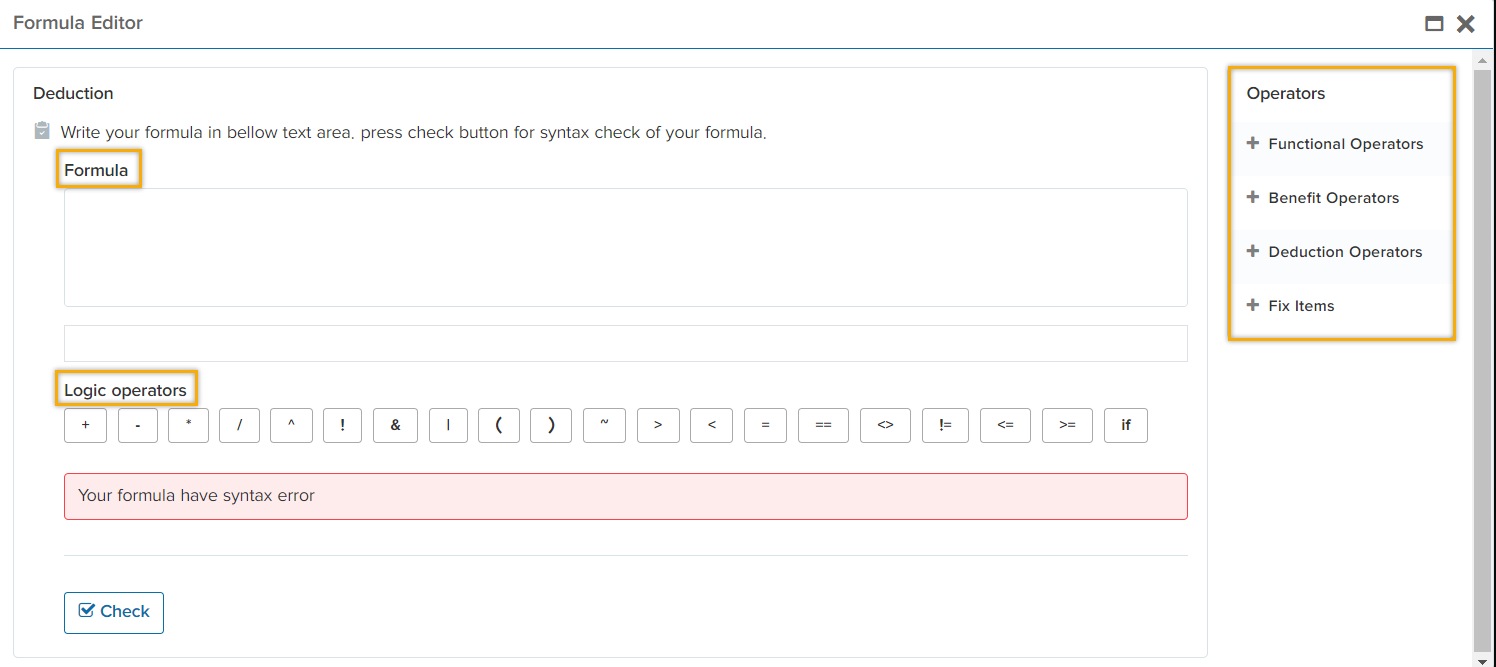
Task: Insert the if operator
Action: click(x=1125, y=425)
